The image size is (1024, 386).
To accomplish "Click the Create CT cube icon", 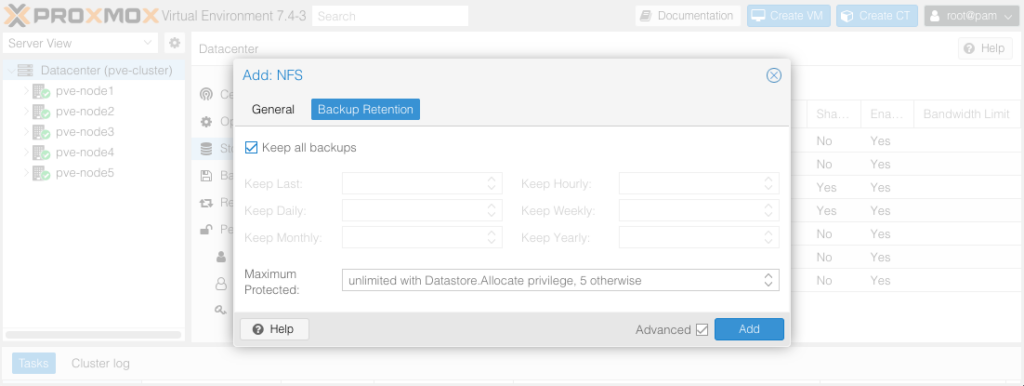I will [847, 16].
